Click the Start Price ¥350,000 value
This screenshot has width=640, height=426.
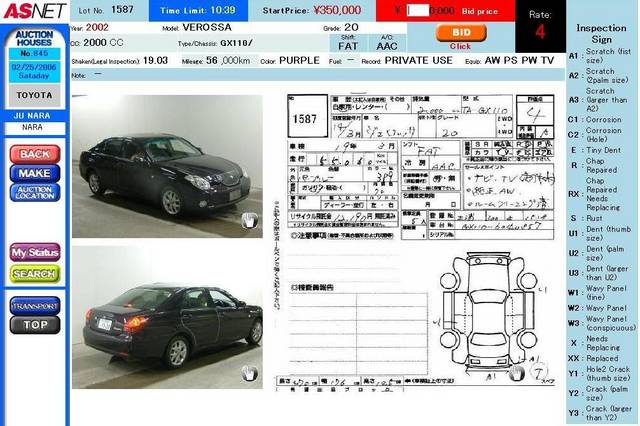click(337, 10)
